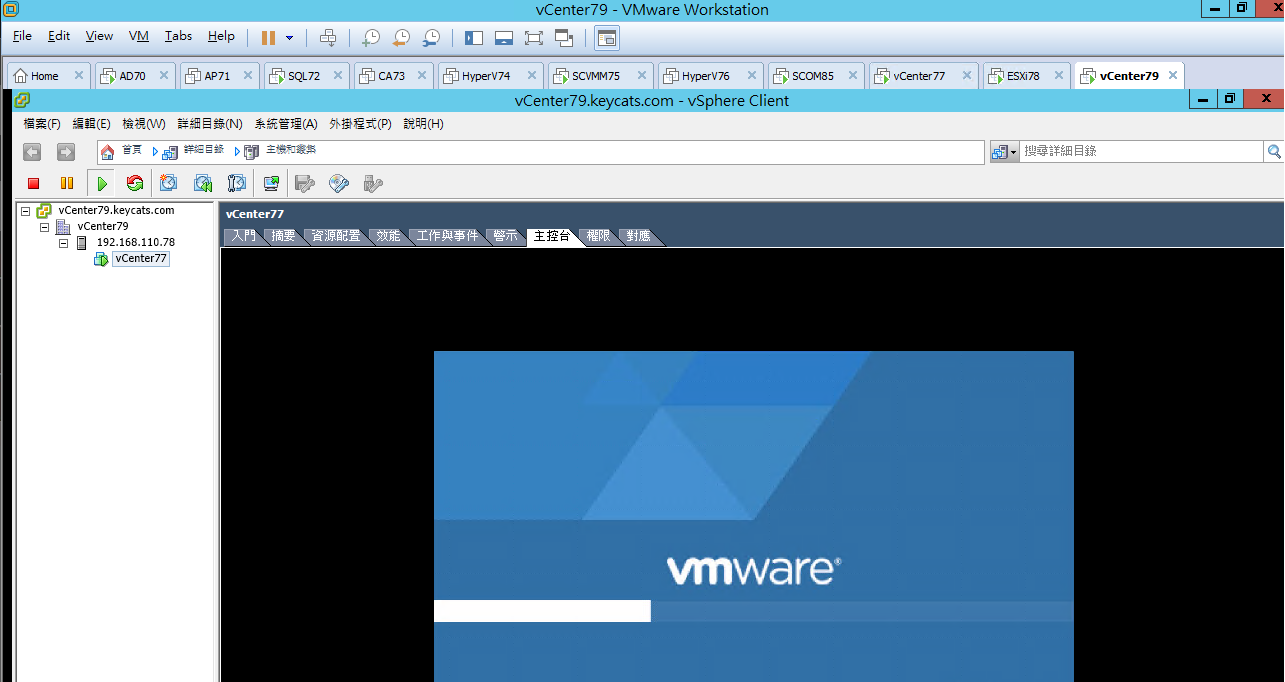Screen dimensions: 1285x682
Task: Switch to the SQL72 VM tab
Action: (x=306, y=75)
